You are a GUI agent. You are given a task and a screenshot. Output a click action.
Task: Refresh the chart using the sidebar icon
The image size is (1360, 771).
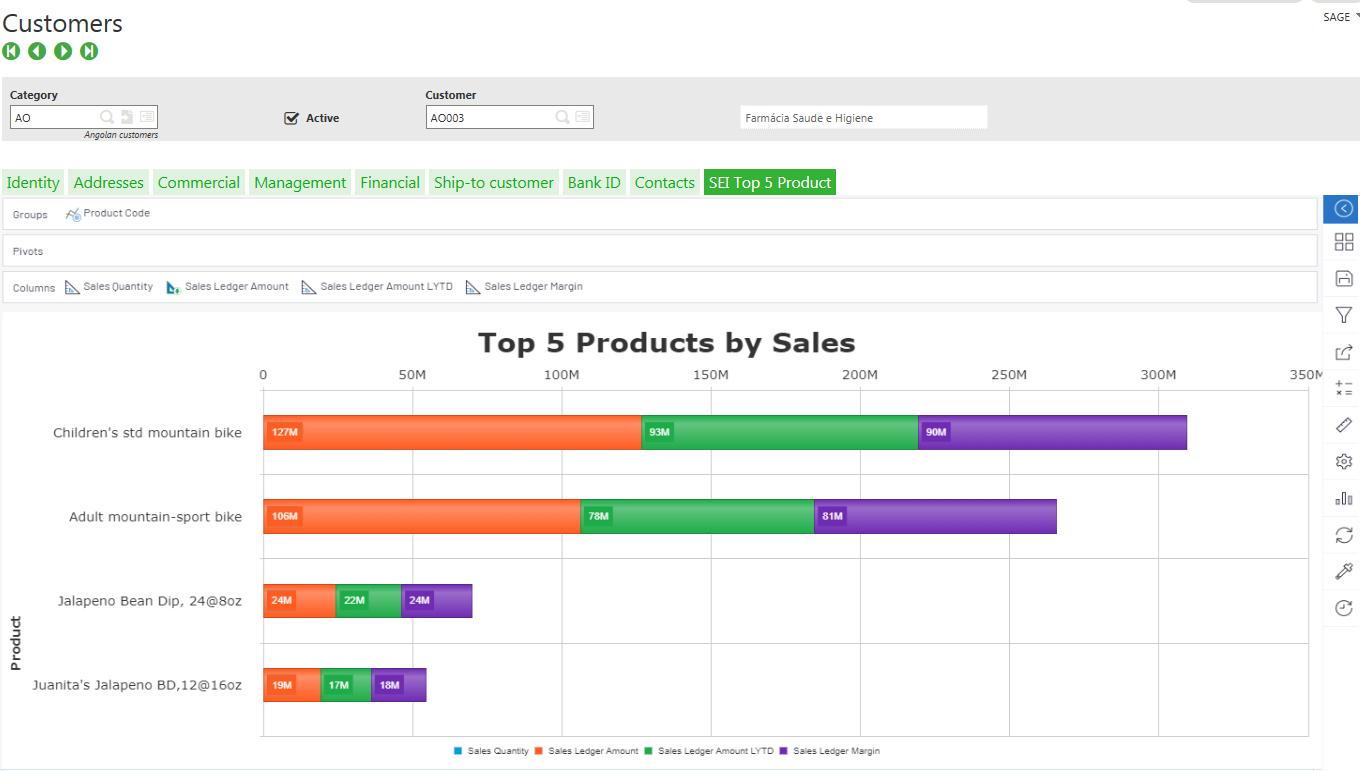pyautogui.click(x=1344, y=535)
